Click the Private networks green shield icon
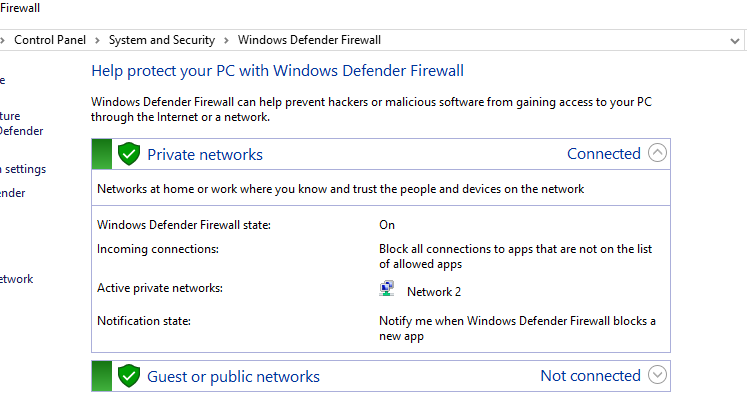This screenshot has width=747, height=416. coord(128,154)
